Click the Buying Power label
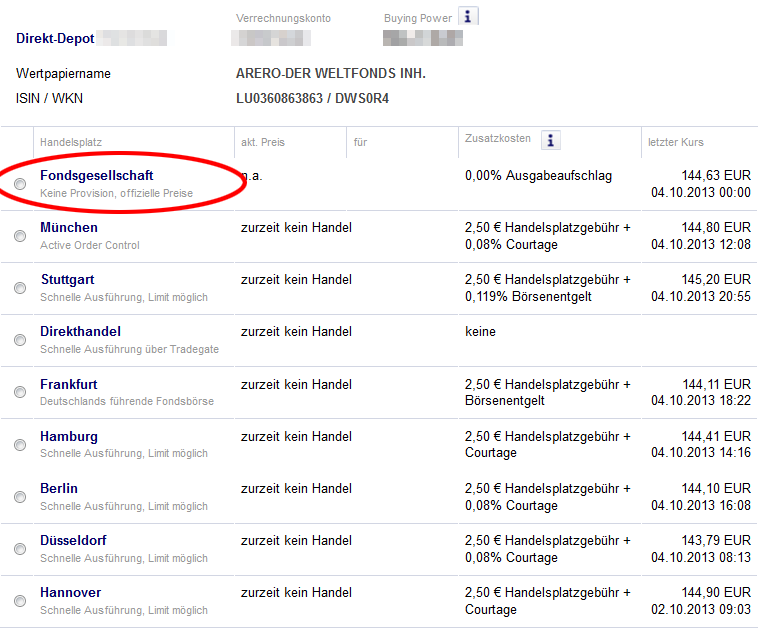The width and height of the screenshot is (777, 633). point(418,18)
